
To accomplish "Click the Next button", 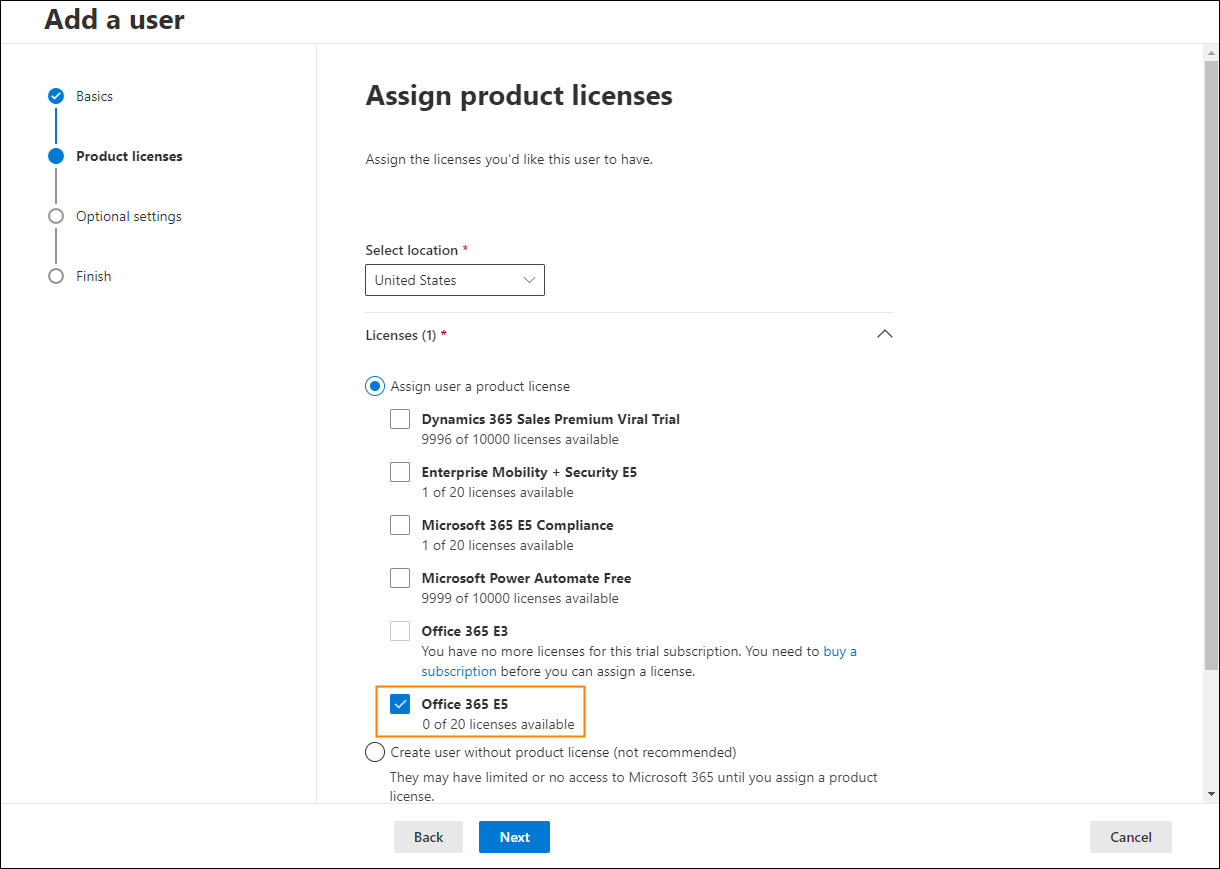I will point(514,837).
